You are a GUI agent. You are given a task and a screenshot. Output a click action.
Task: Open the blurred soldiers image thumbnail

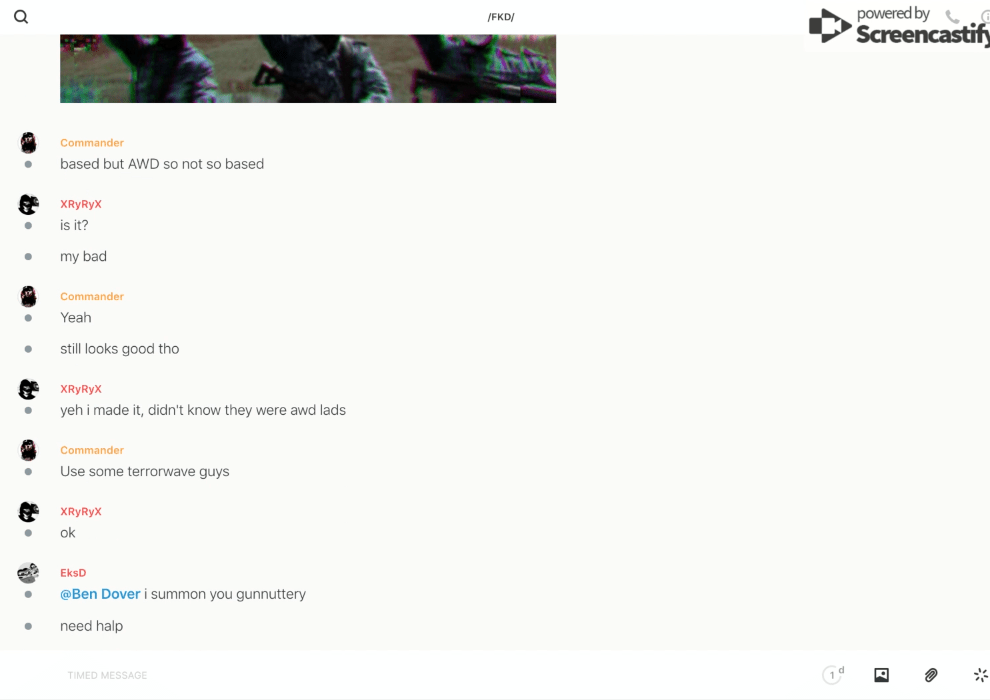click(308, 68)
